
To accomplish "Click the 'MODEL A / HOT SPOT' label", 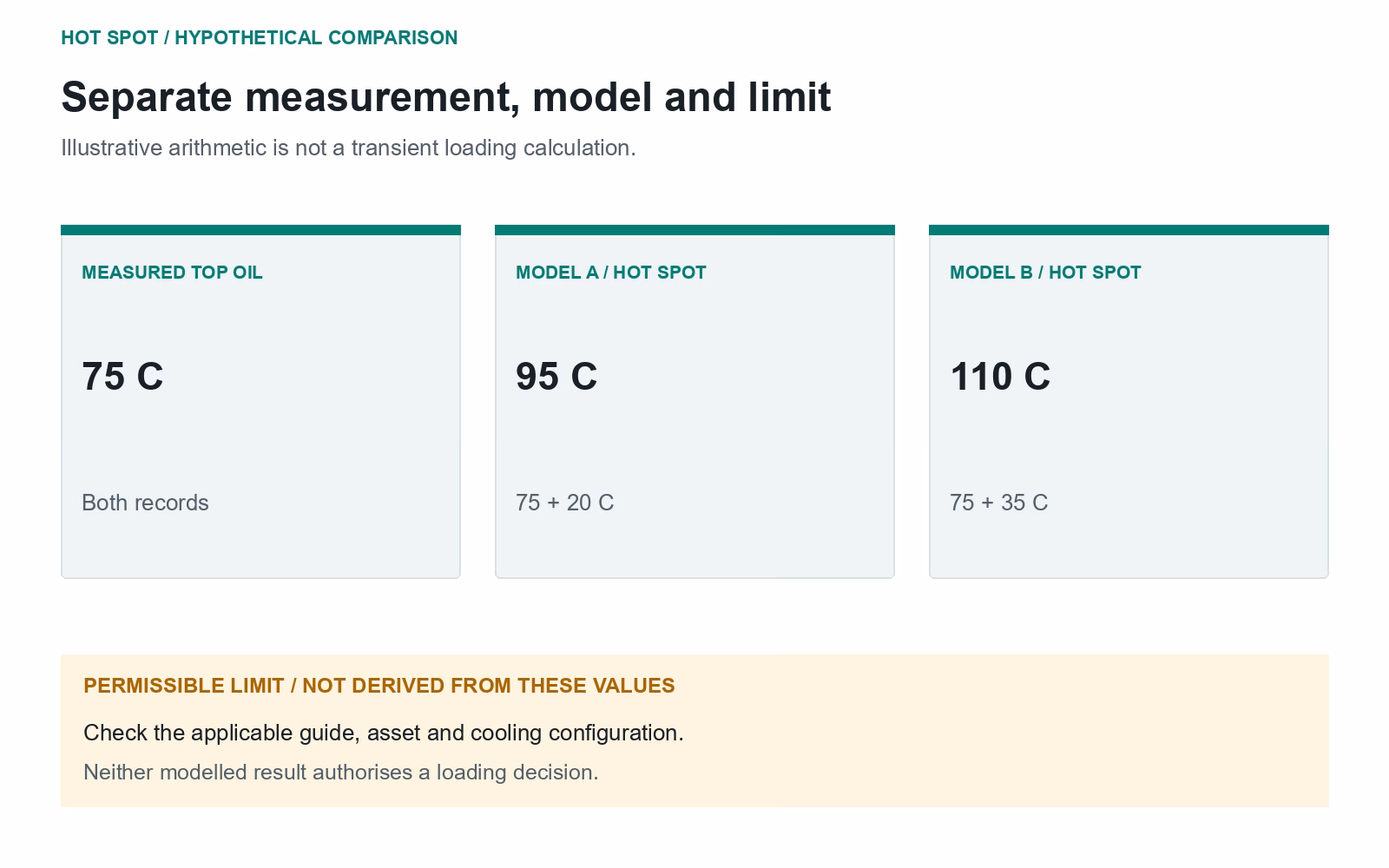I will 611,273.
